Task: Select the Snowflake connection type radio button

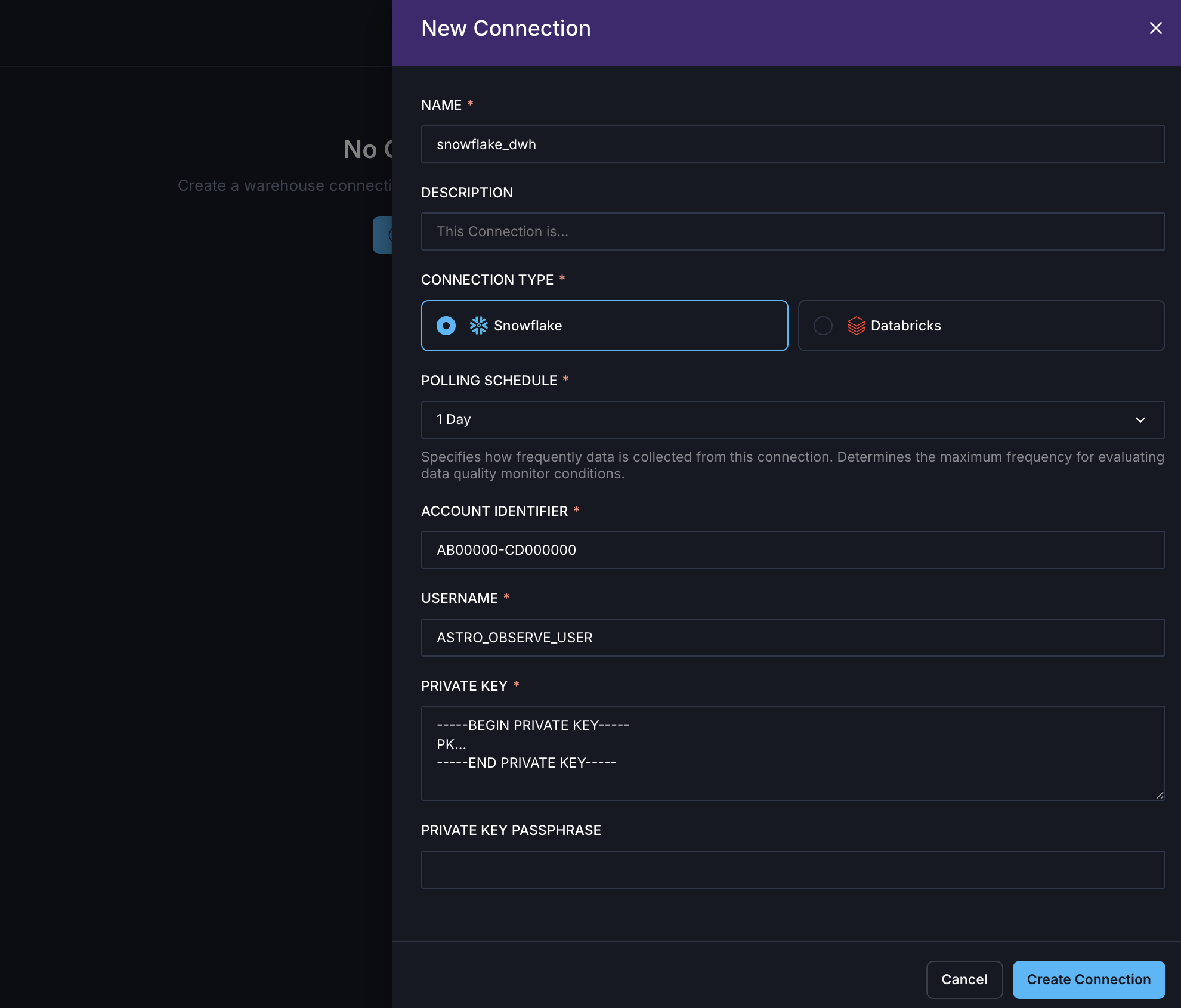Action: pyautogui.click(x=446, y=326)
